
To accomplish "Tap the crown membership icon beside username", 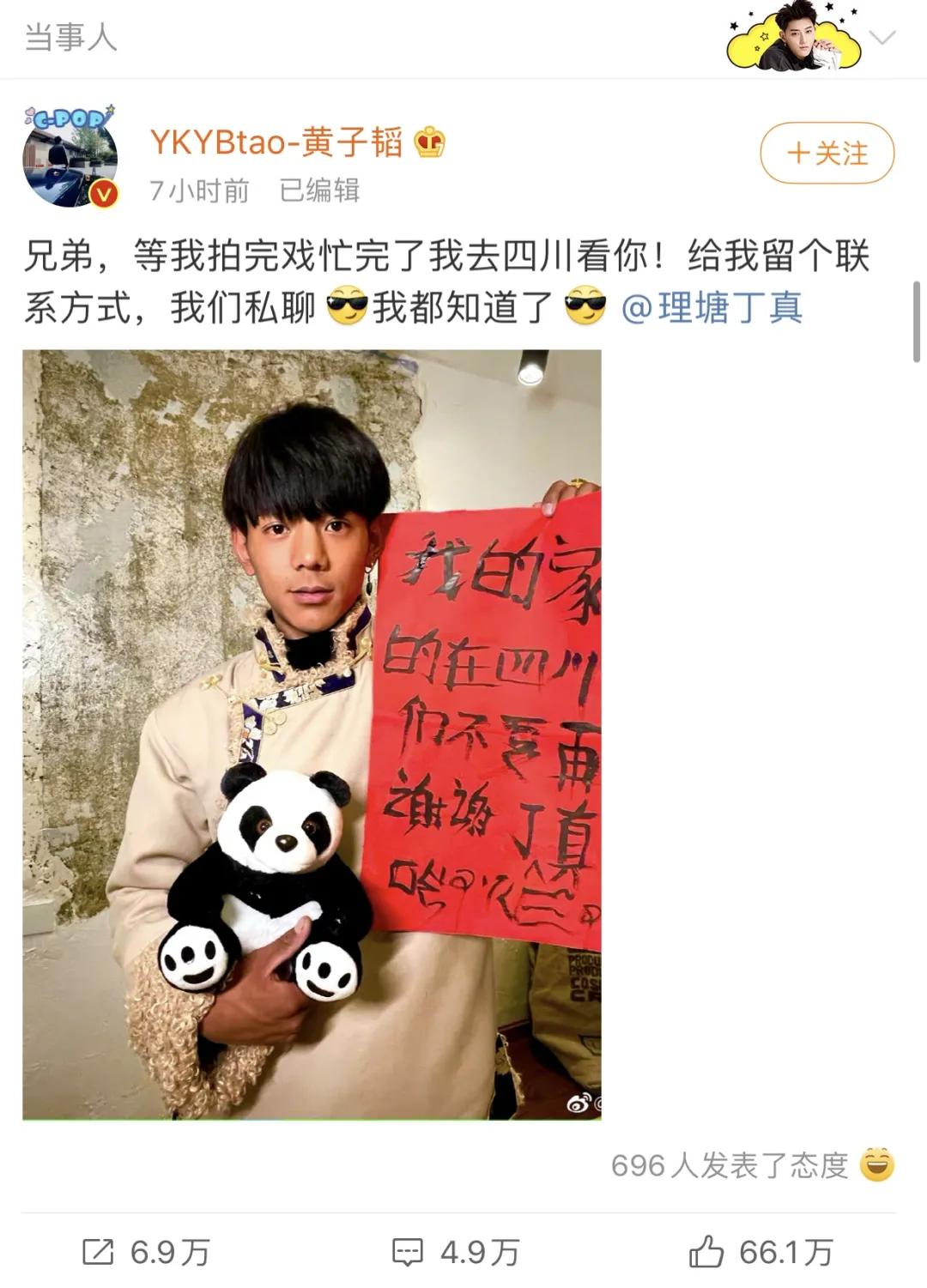I will click(429, 142).
